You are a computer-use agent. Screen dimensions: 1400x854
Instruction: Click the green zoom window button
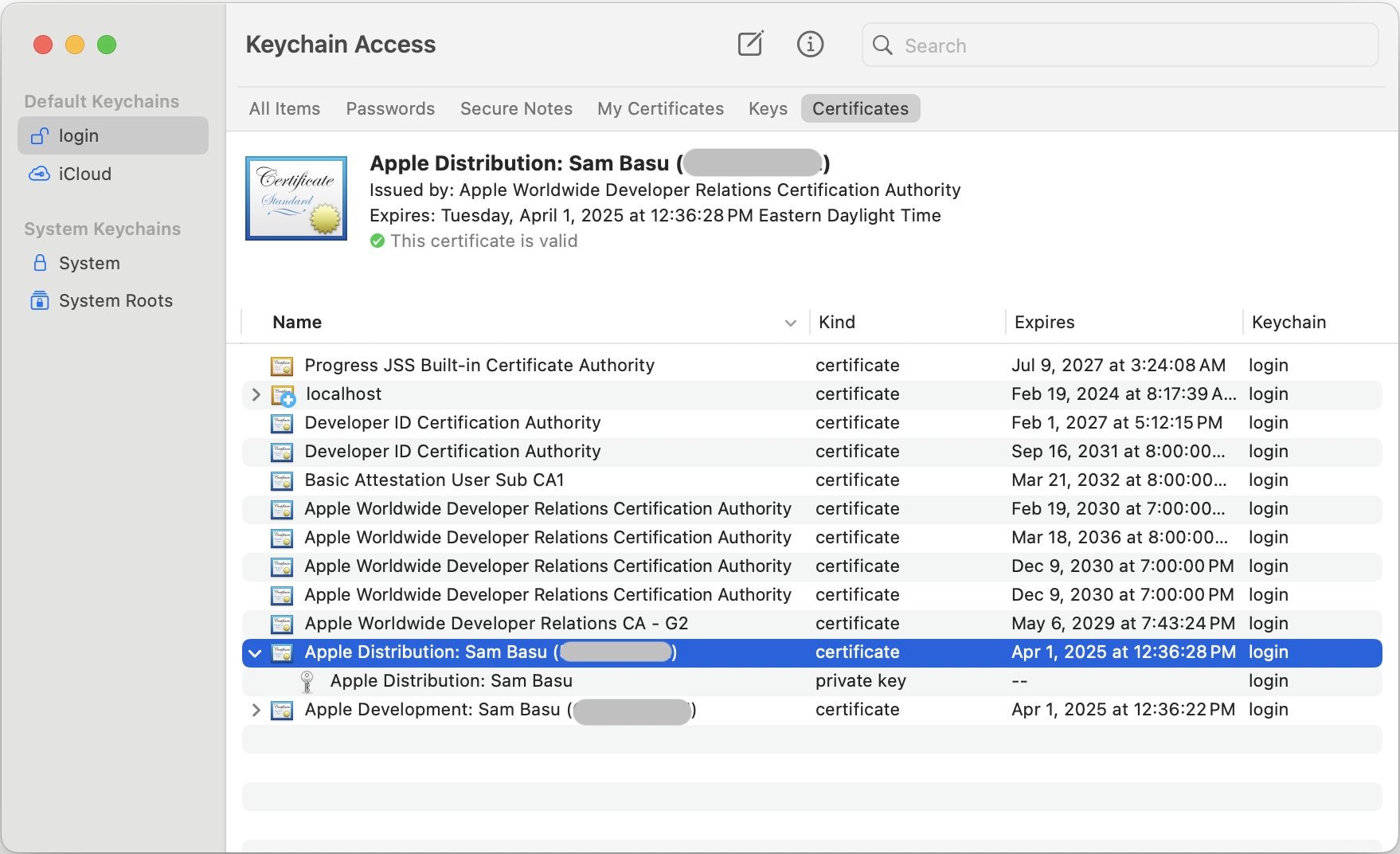(107, 45)
